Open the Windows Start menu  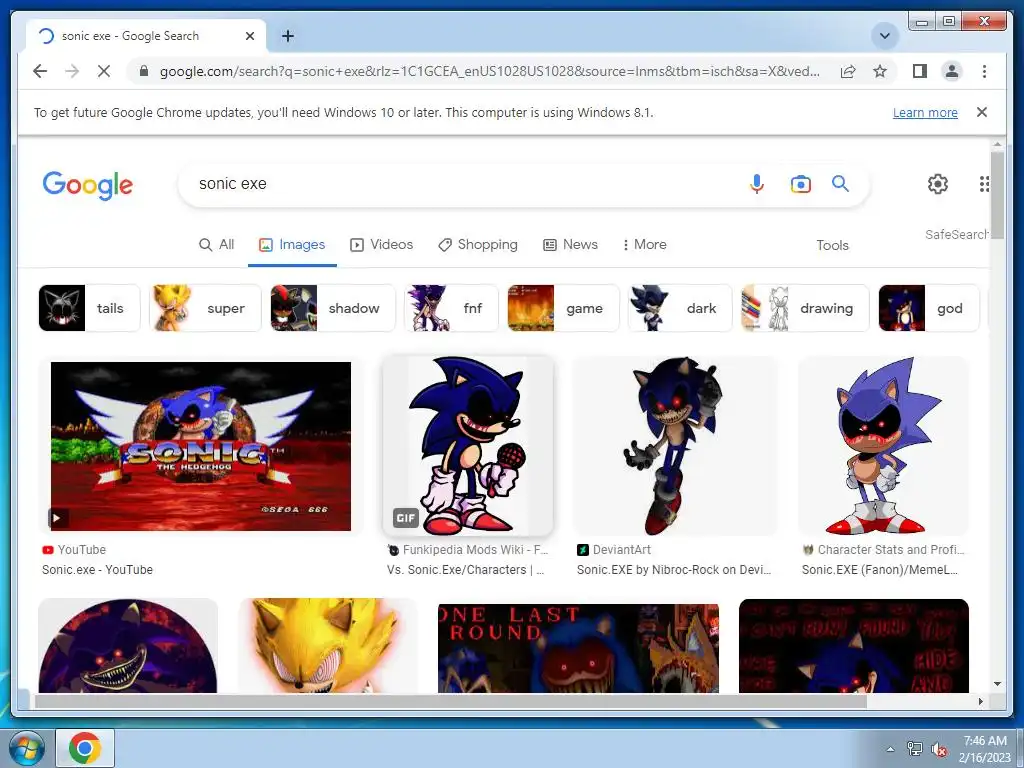26,748
